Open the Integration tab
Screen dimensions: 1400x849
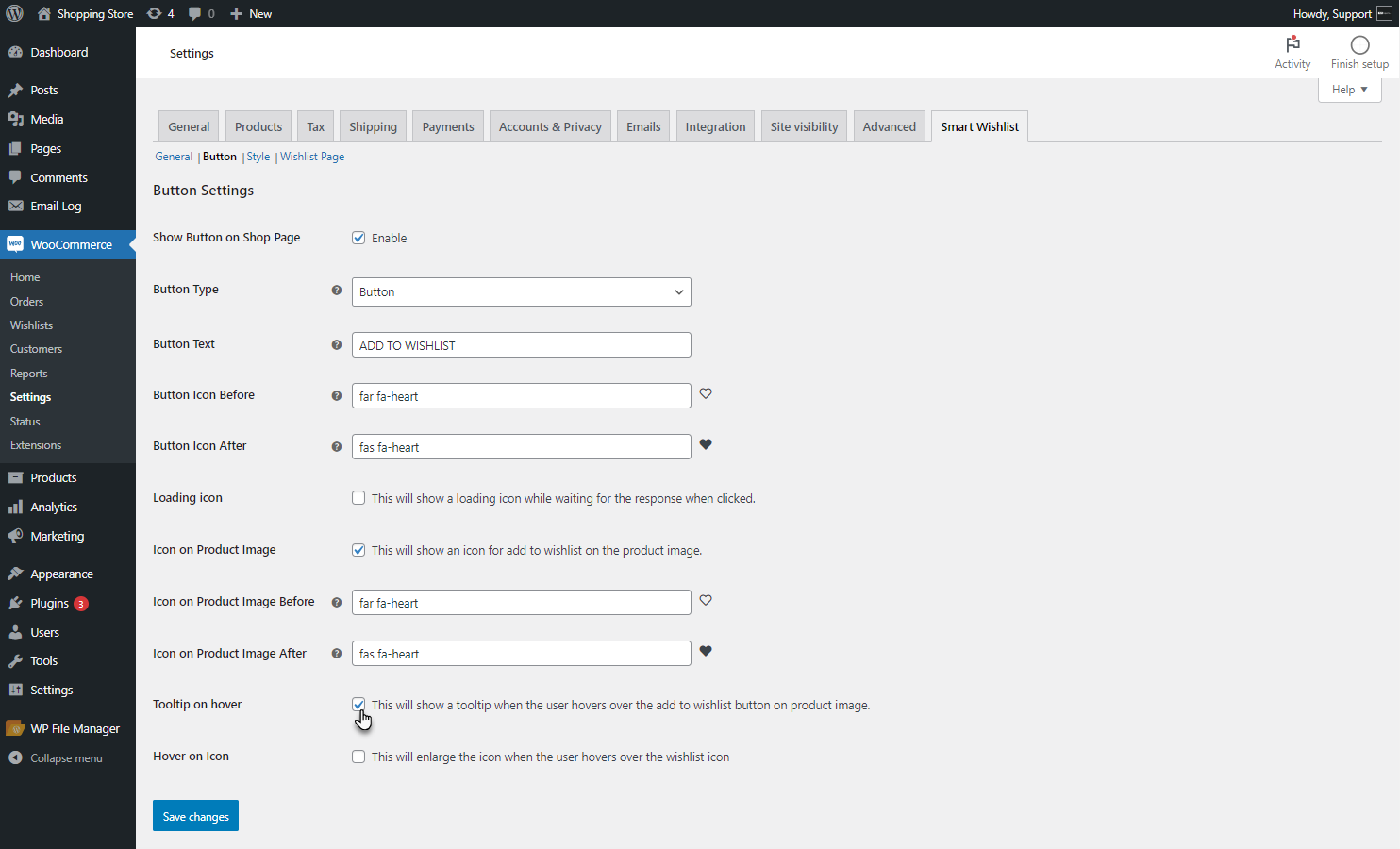(x=715, y=126)
